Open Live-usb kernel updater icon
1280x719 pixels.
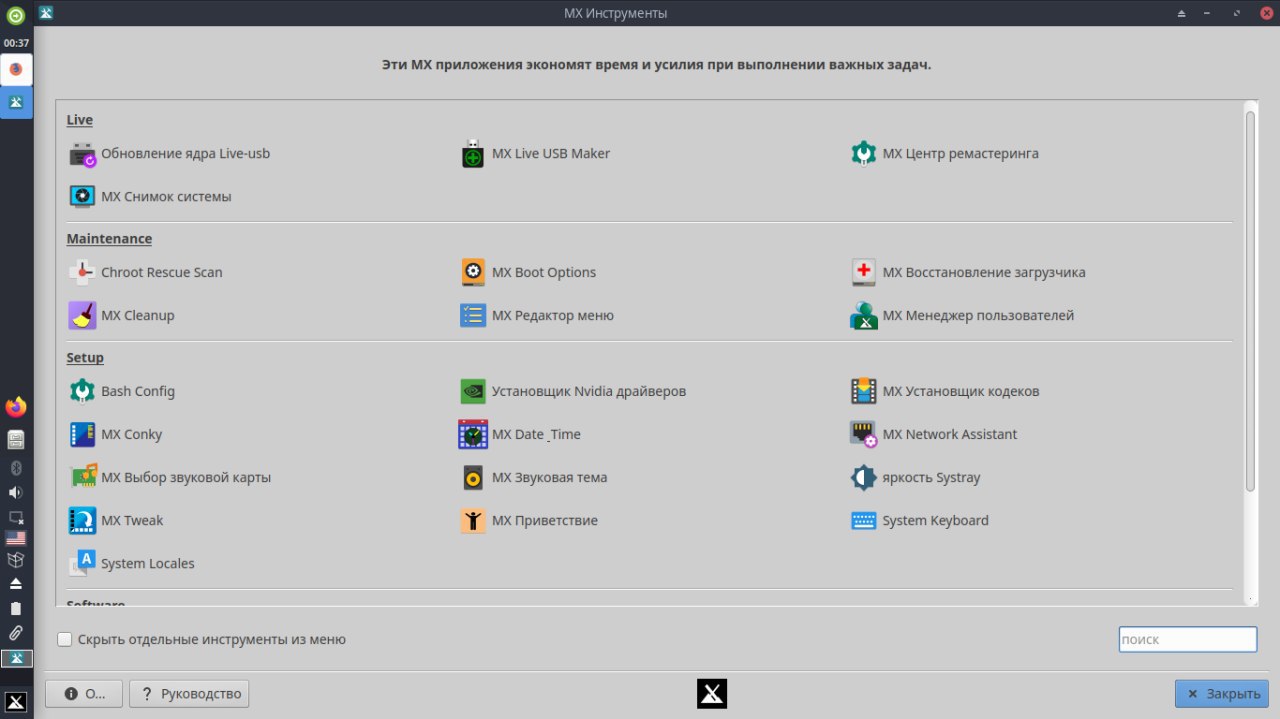coord(82,154)
